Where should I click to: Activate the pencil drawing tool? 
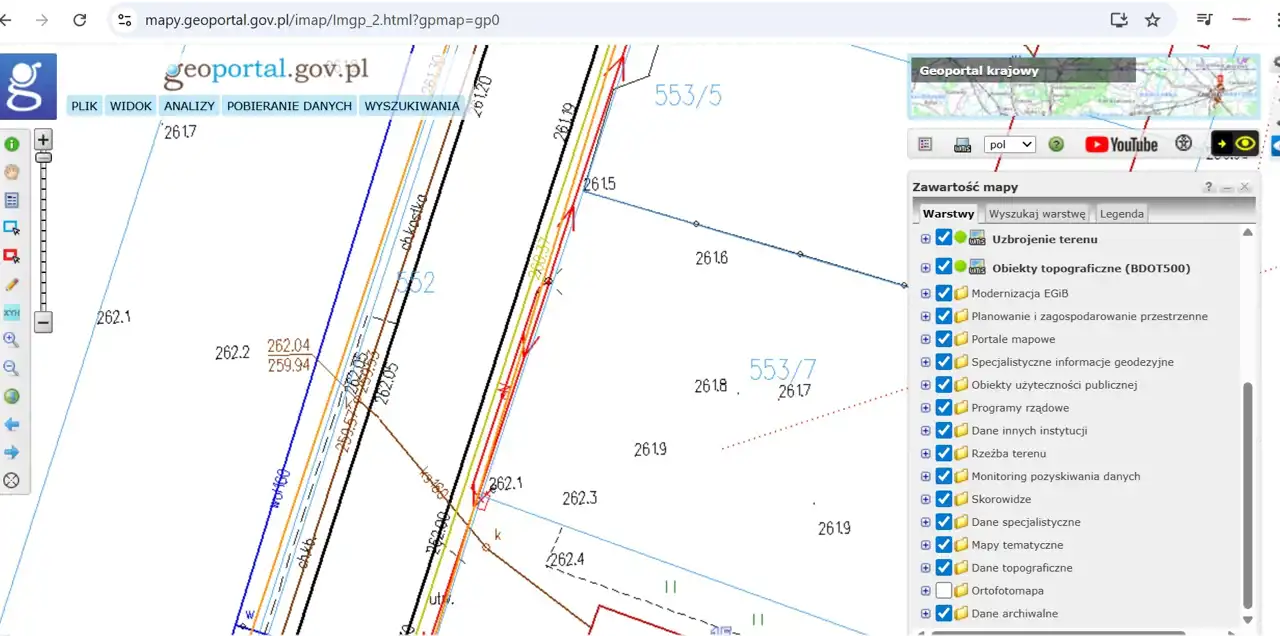pos(12,284)
